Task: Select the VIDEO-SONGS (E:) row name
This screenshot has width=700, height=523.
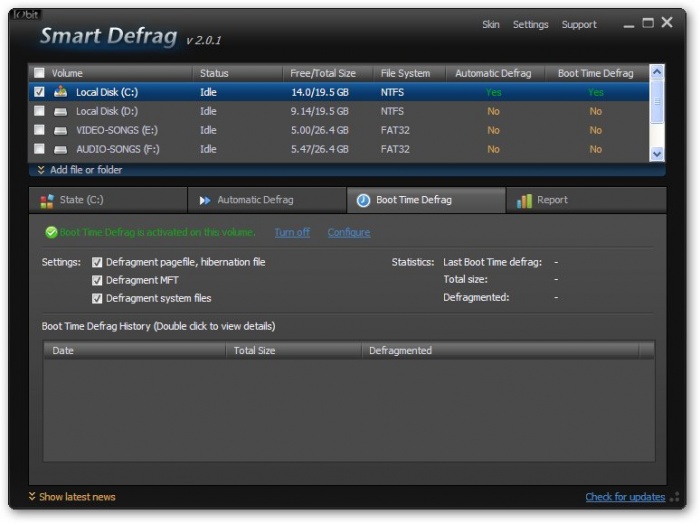Action: pos(117,130)
